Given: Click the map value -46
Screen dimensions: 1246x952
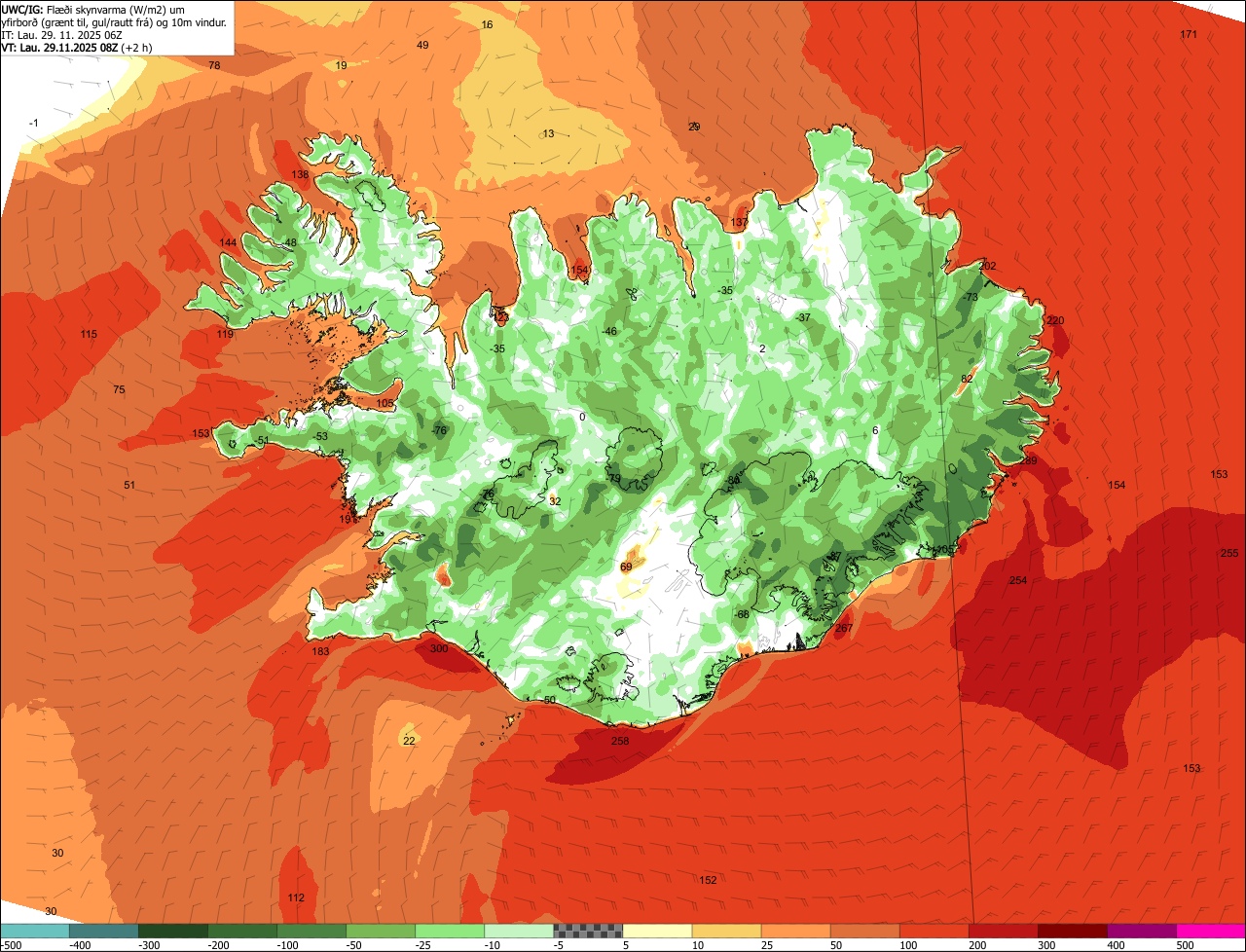Looking at the screenshot, I should [x=609, y=331].
